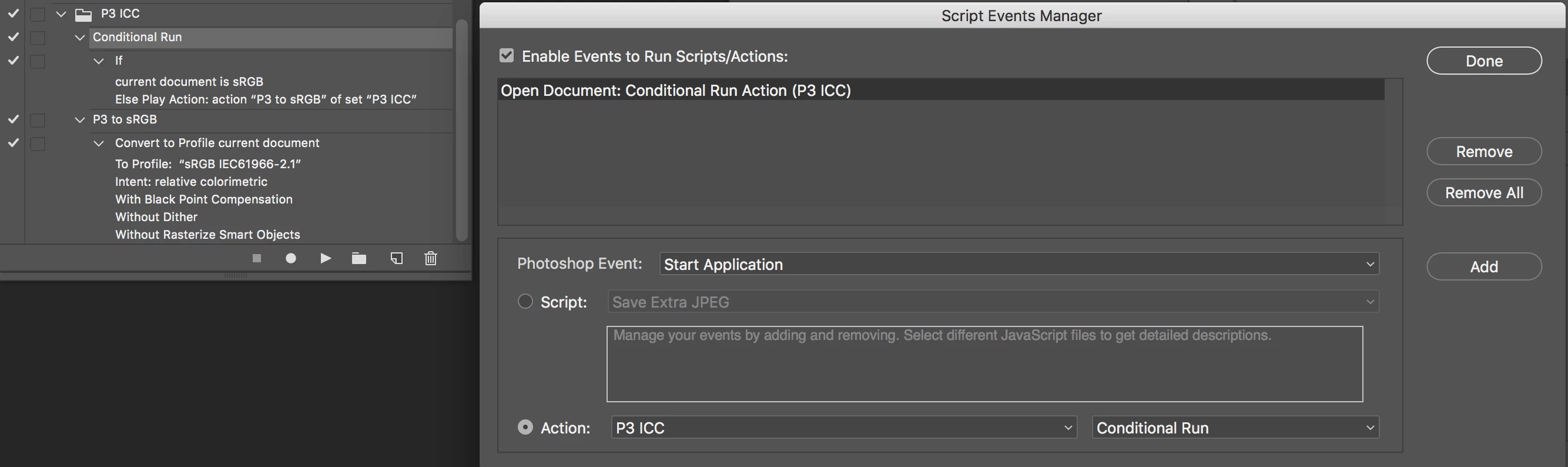
Task: Open the P3 ICC action set dropdown
Action: pyautogui.click(x=843, y=428)
